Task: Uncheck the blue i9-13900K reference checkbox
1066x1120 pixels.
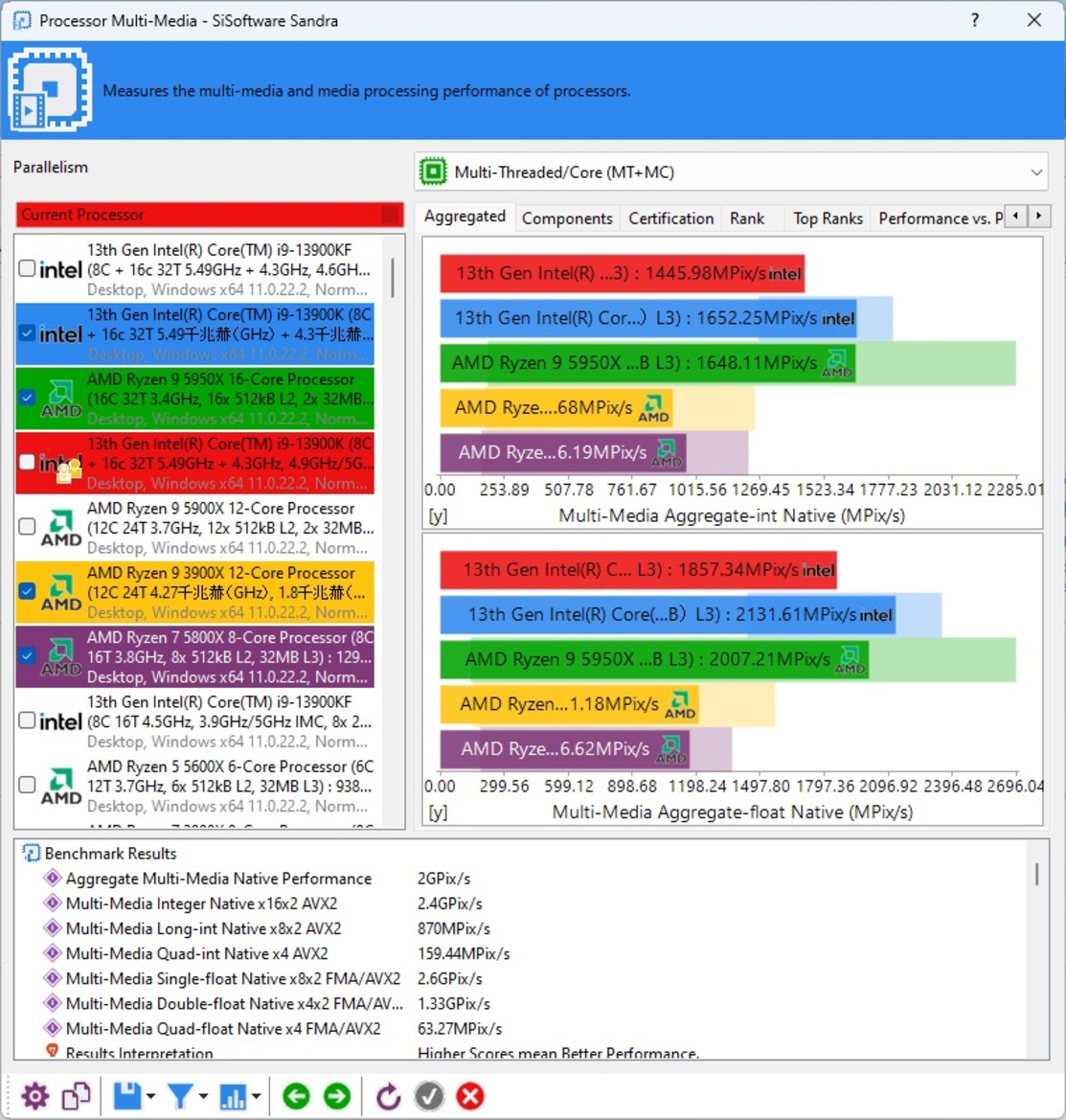Action: 27,332
